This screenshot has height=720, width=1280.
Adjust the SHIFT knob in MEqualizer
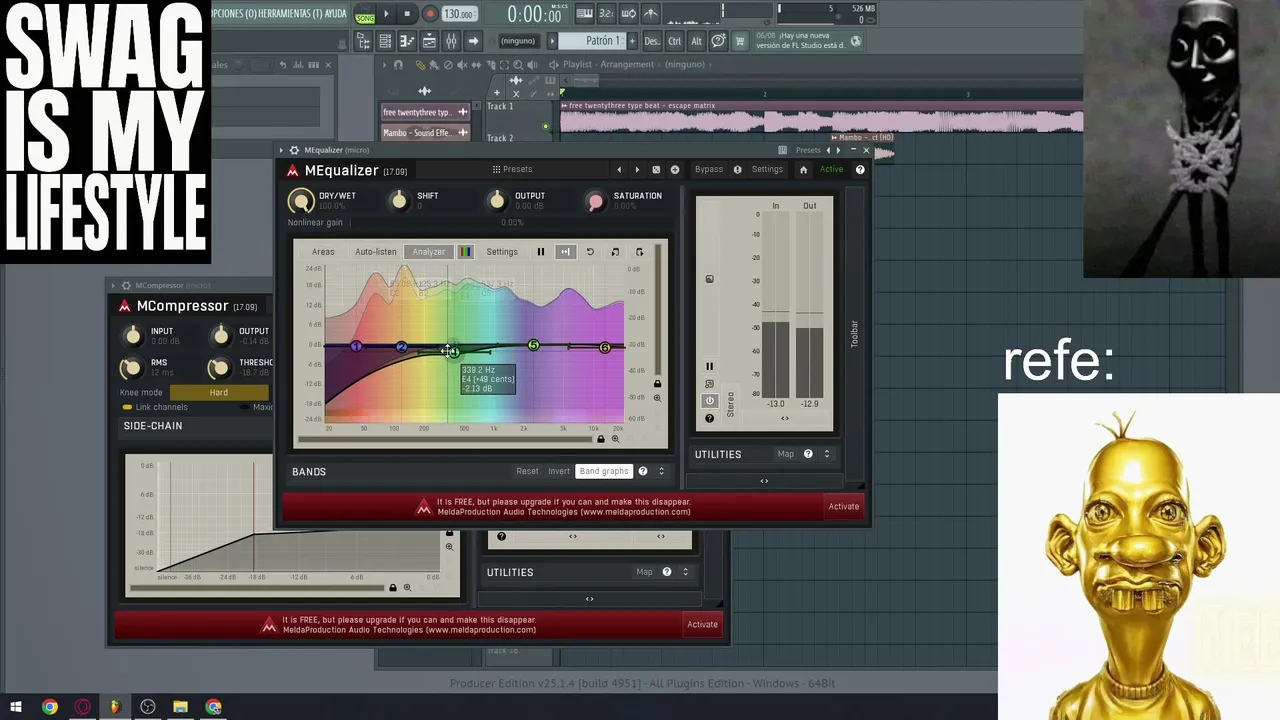399,201
